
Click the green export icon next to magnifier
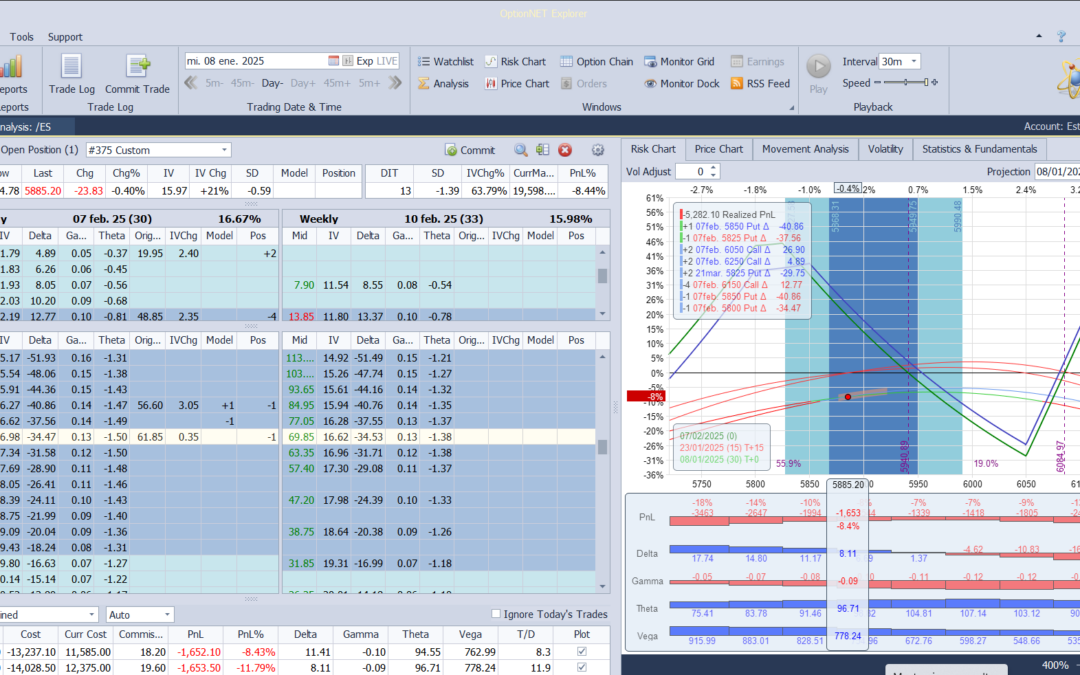click(542, 150)
